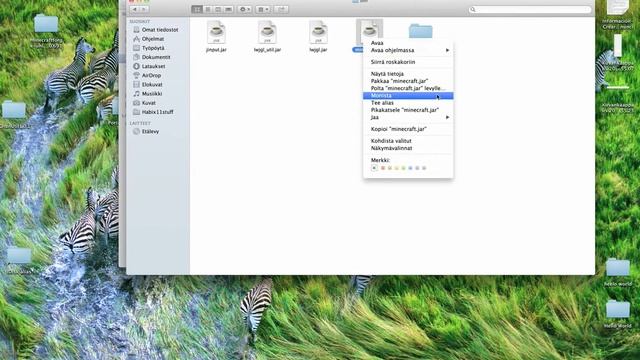
Task: Clear the label with the X swatch
Action: [x=374, y=168]
